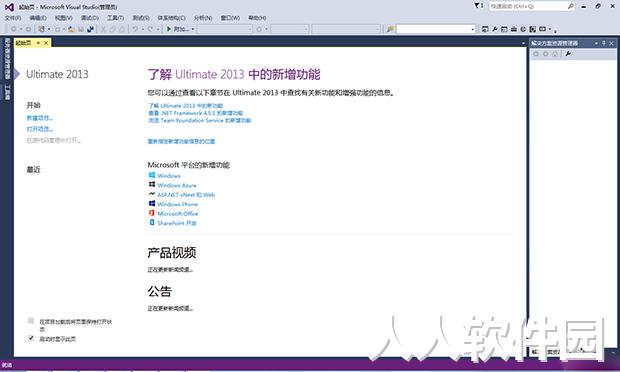Click the New Project link under 开始

click(40, 118)
